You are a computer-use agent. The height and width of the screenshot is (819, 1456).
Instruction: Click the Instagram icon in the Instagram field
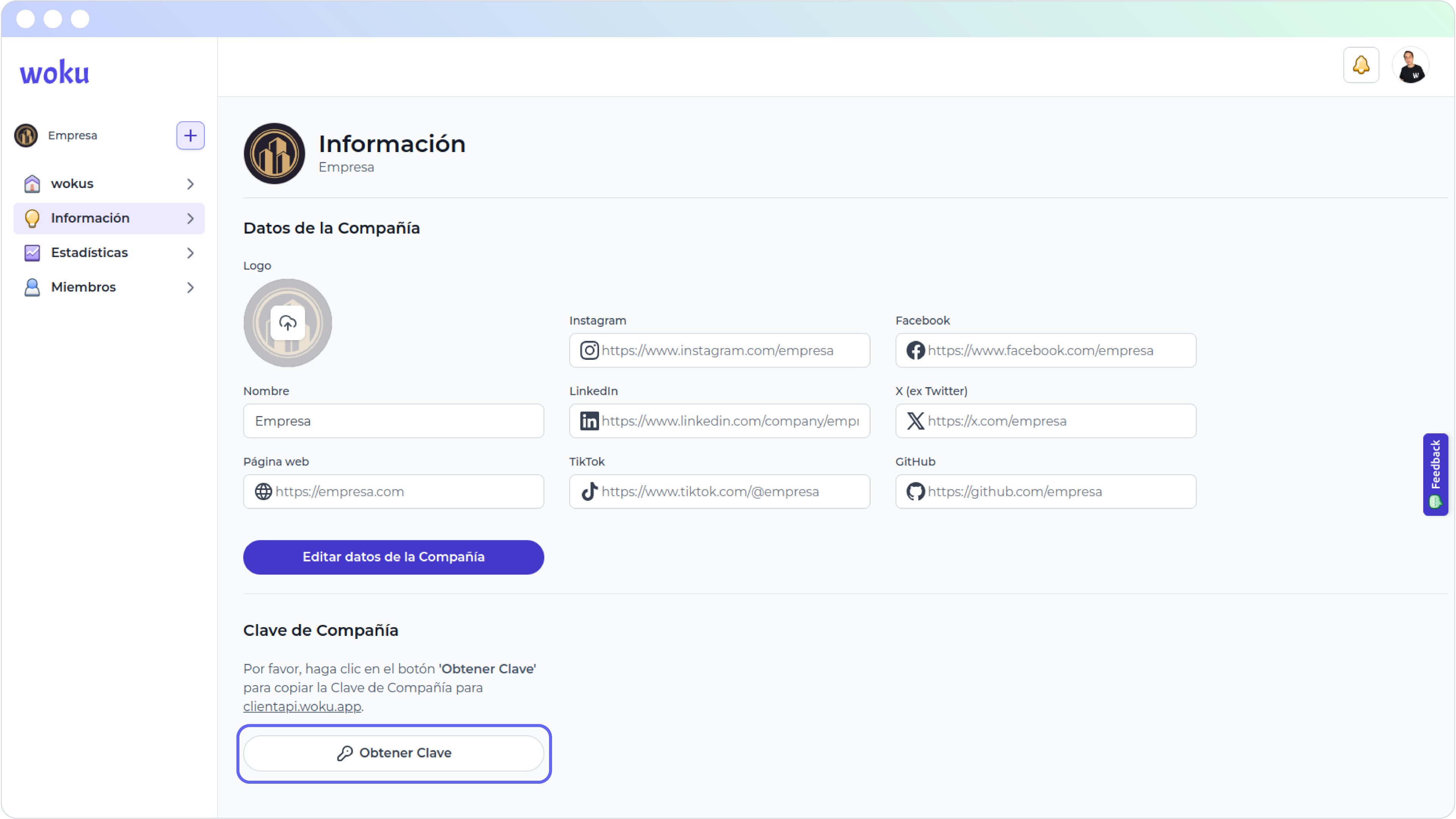pyautogui.click(x=590, y=350)
